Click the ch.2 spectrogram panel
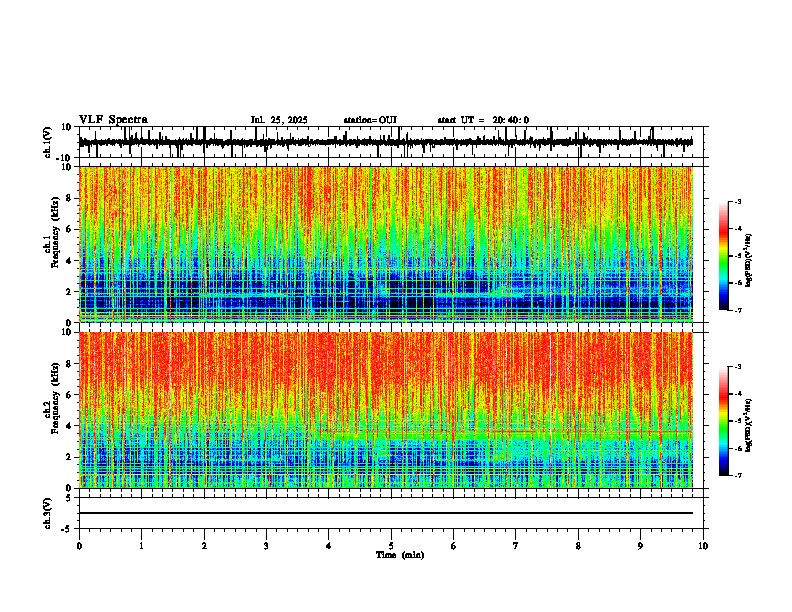This screenshot has height=612, width=792. pyautogui.click(x=386, y=410)
